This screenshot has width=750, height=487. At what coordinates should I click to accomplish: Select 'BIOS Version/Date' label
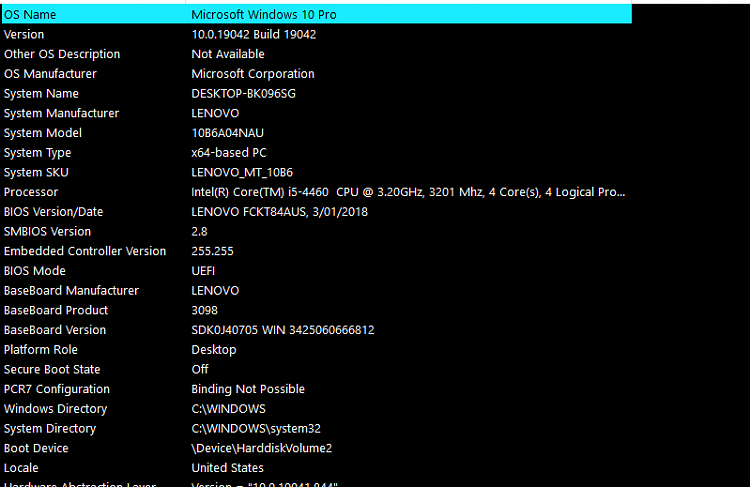(x=53, y=212)
